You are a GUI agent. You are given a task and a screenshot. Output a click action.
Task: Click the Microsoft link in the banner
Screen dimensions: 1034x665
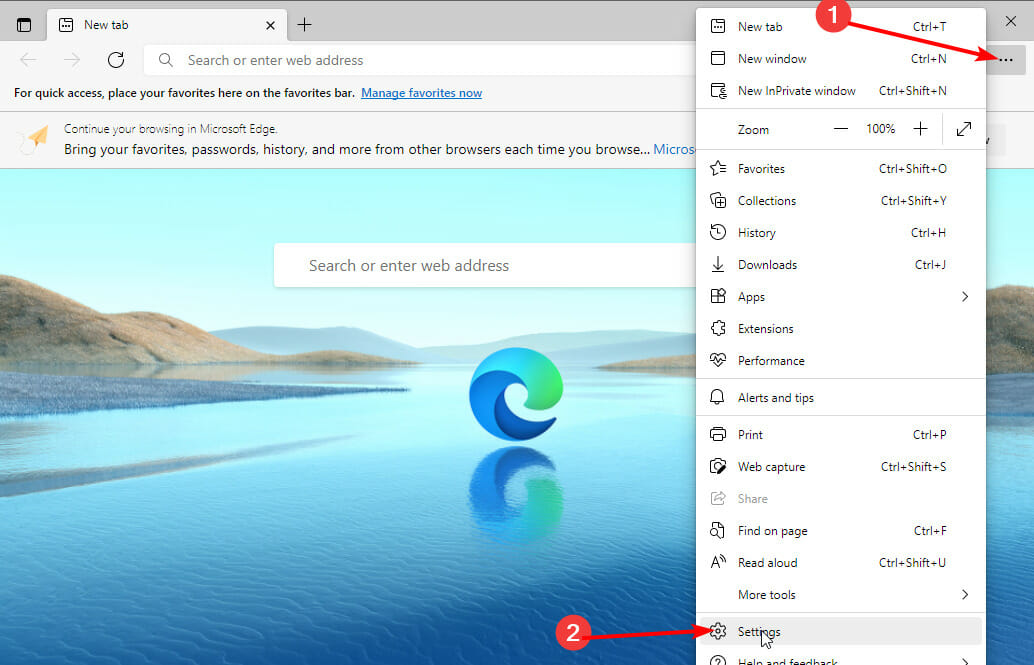pos(674,150)
